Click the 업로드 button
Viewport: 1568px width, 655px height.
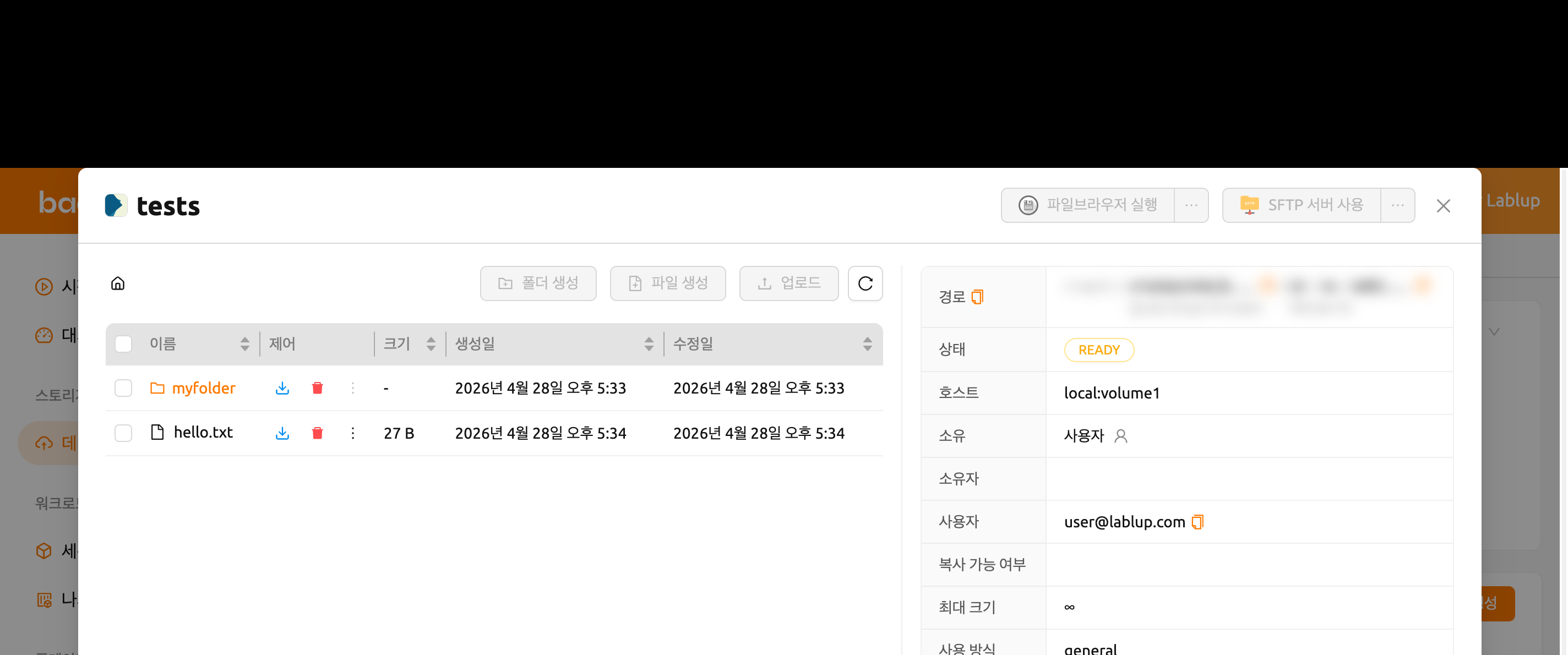[x=789, y=283]
